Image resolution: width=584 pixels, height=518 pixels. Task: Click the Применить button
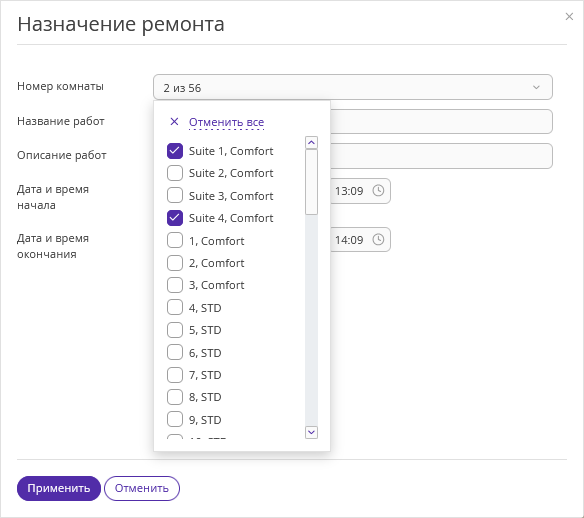(59, 488)
